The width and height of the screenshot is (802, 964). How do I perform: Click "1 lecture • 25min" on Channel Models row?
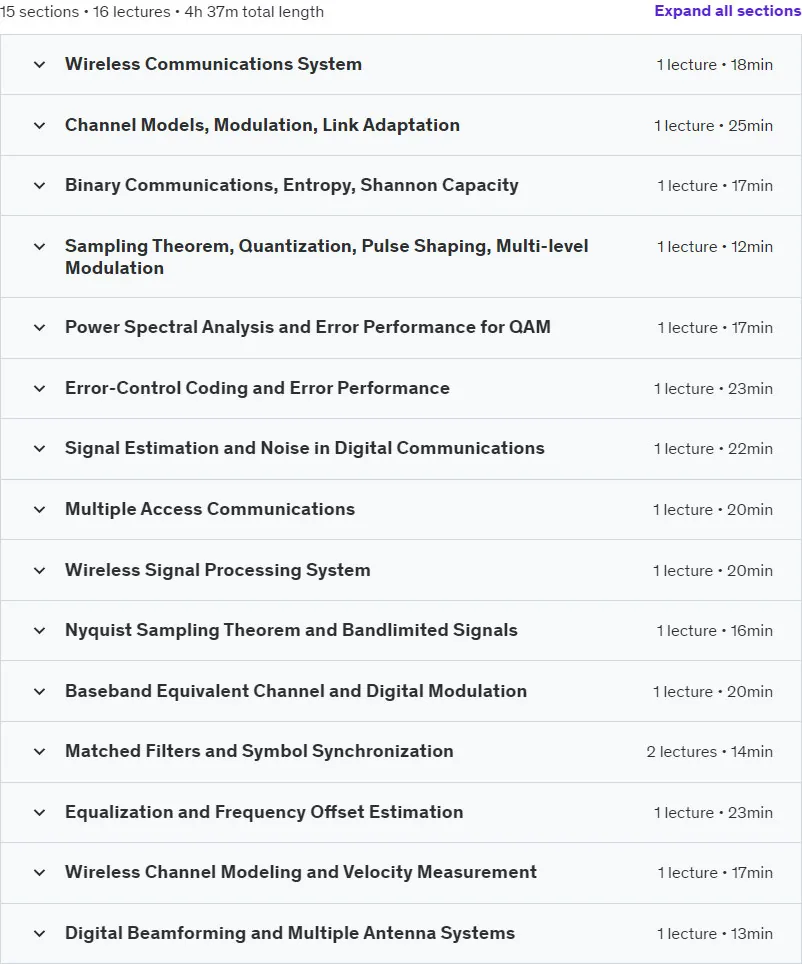(713, 126)
